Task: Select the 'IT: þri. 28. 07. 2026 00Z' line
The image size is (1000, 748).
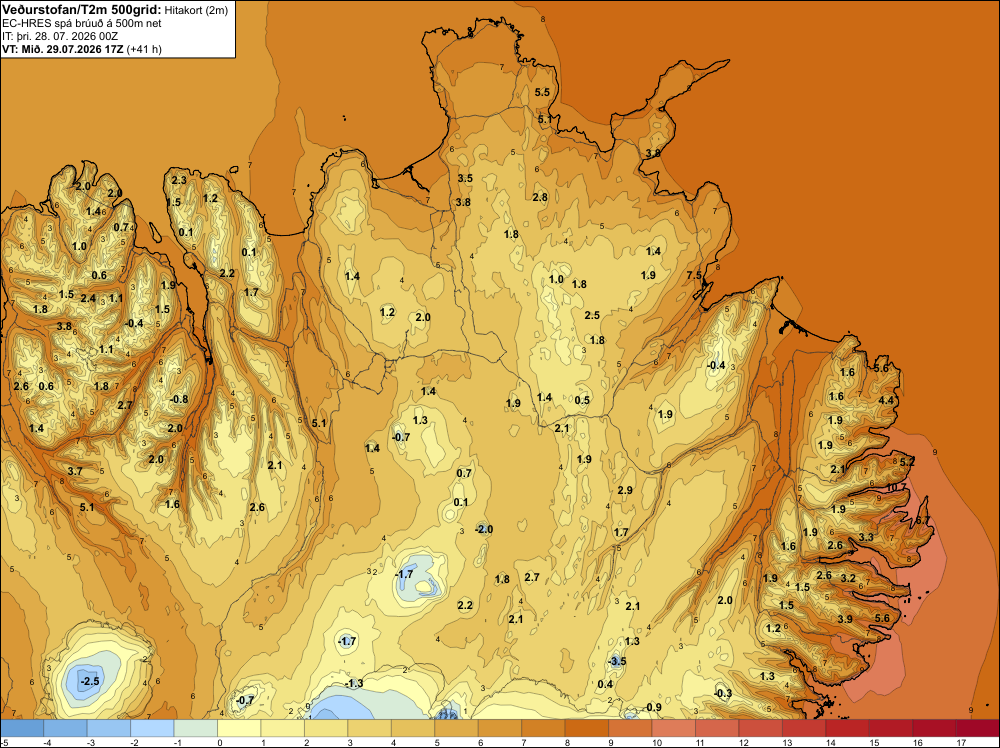Action: [60, 36]
